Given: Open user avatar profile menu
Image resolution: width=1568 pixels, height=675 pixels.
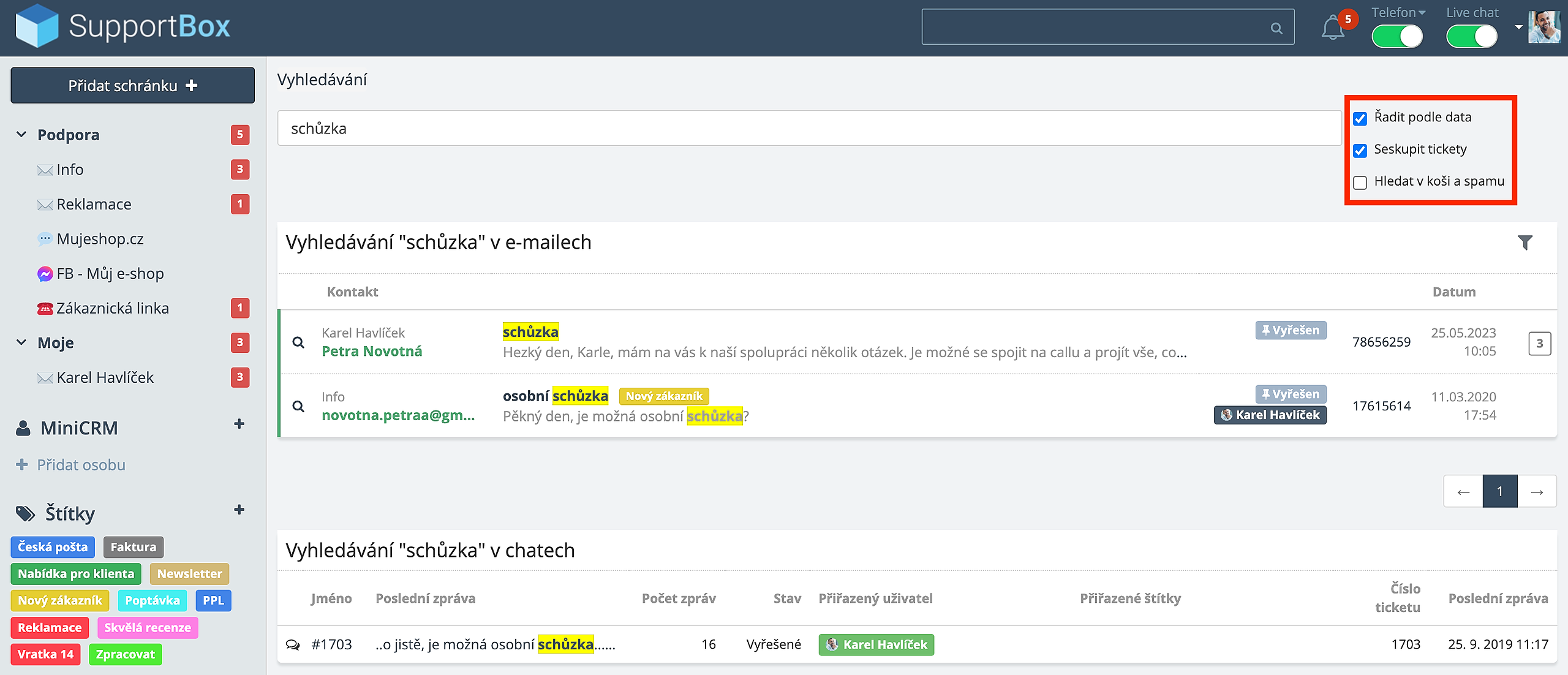Looking at the screenshot, I should coord(1543,27).
